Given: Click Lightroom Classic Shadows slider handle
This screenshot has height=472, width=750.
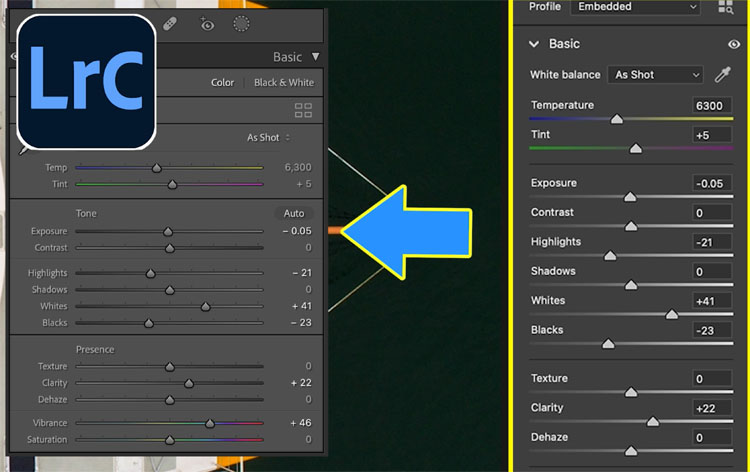Looking at the screenshot, I should [169, 290].
